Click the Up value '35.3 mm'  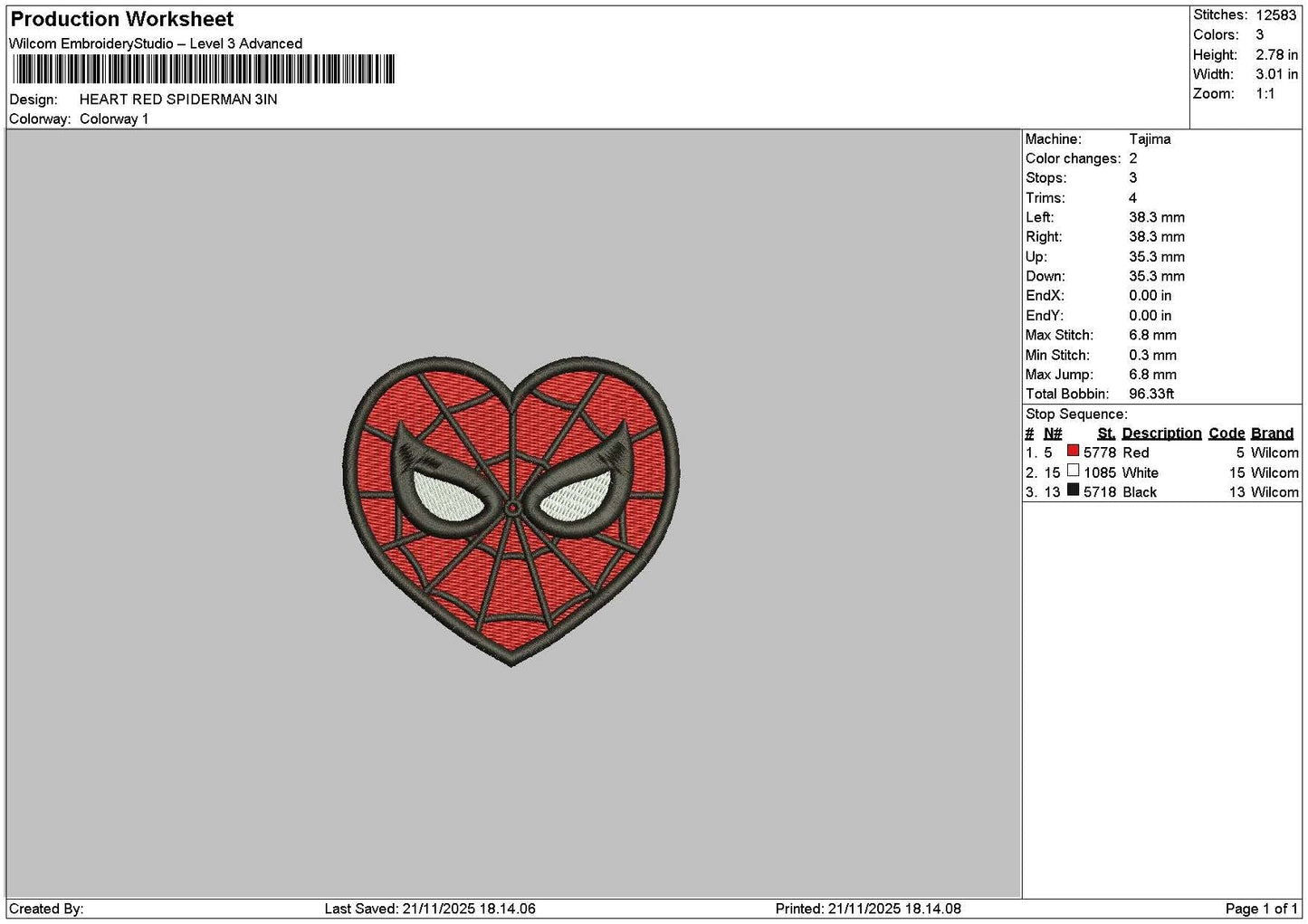(1157, 257)
